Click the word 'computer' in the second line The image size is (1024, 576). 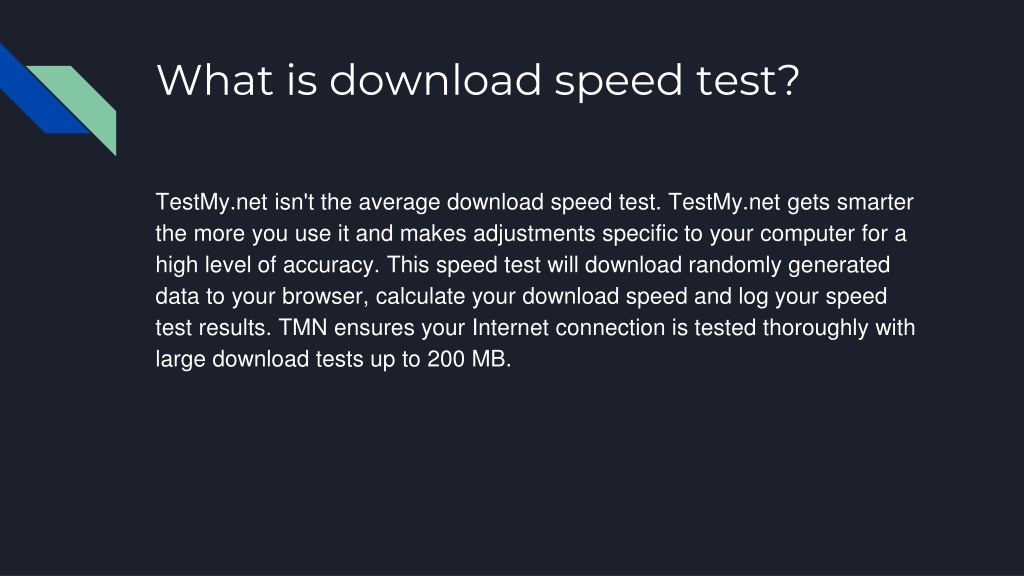point(807,235)
